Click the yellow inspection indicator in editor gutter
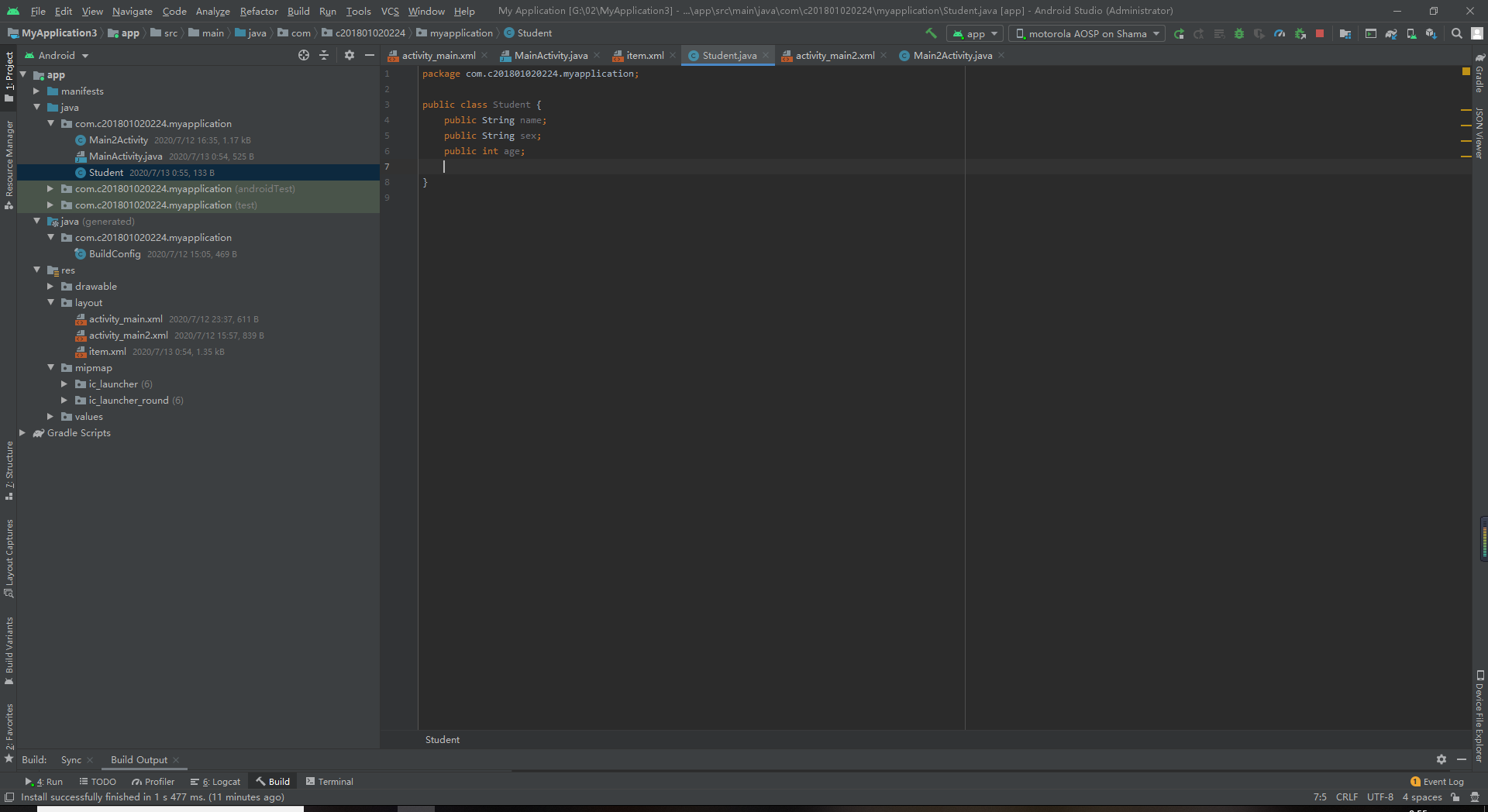This screenshot has width=1488, height=812. [1466, 71]
